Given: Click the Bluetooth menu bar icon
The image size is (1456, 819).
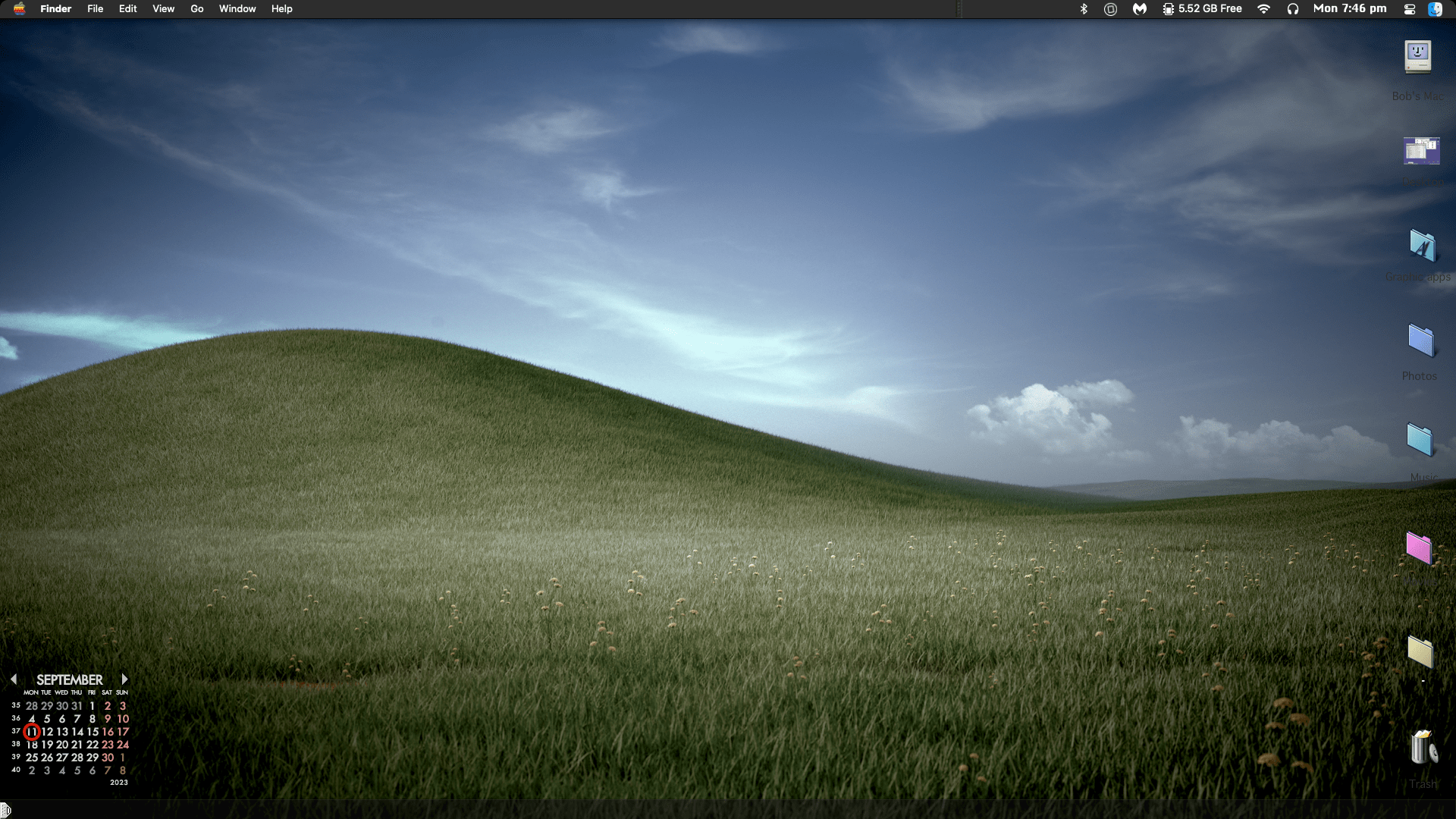Looking at the screenshot, I should click(1084, 9).
